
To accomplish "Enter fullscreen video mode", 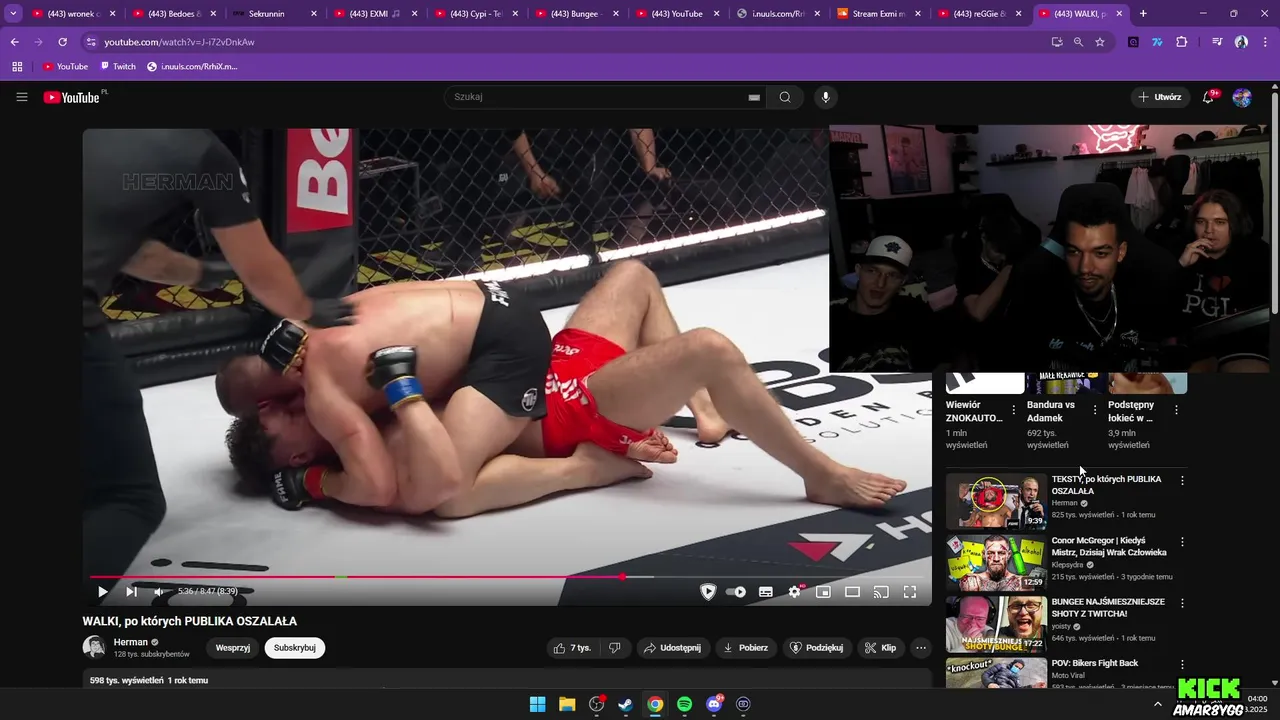I will (910, 592).
